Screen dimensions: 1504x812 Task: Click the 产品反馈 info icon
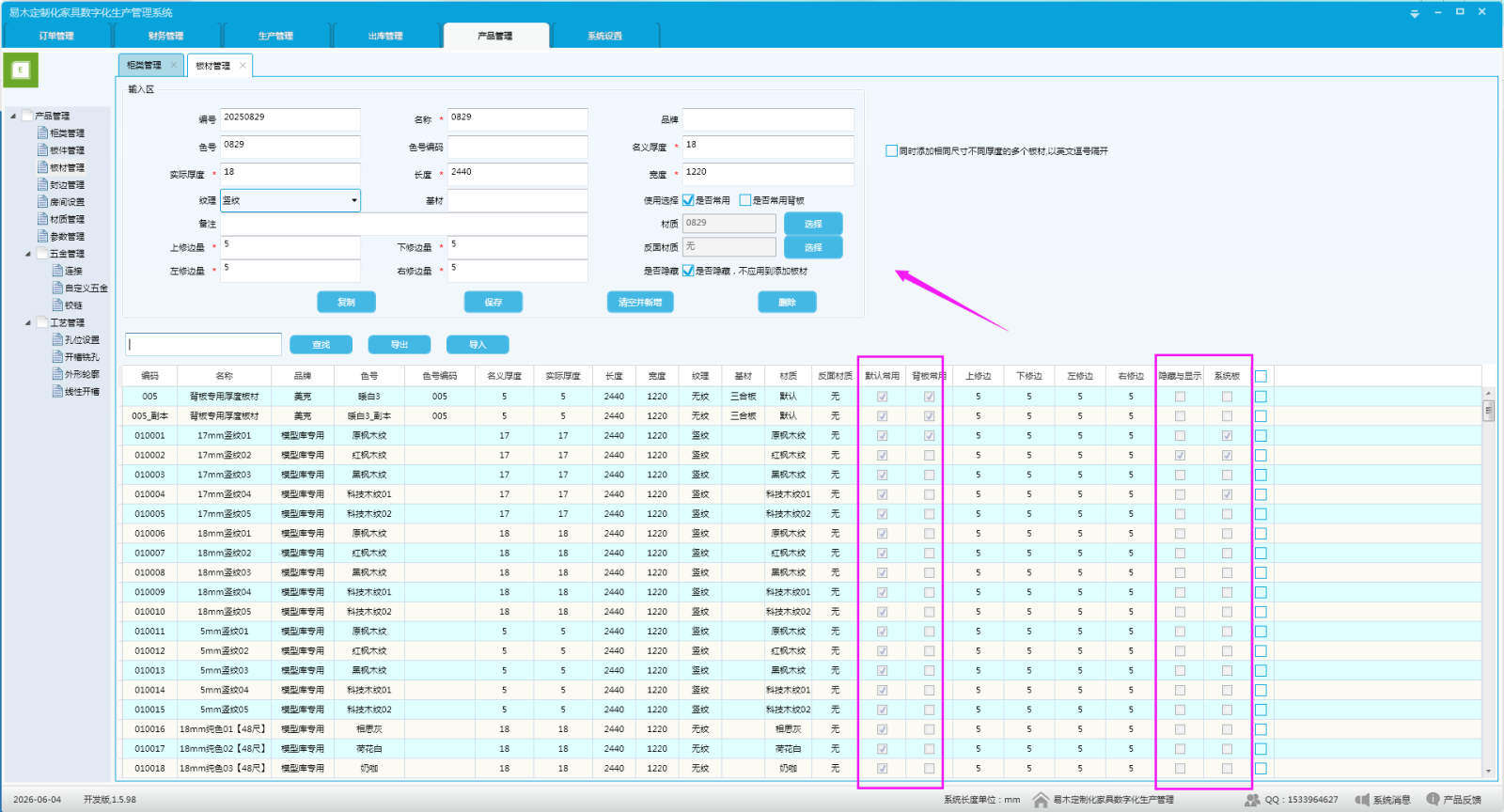pyautogui.click(x=1433, y=799)
